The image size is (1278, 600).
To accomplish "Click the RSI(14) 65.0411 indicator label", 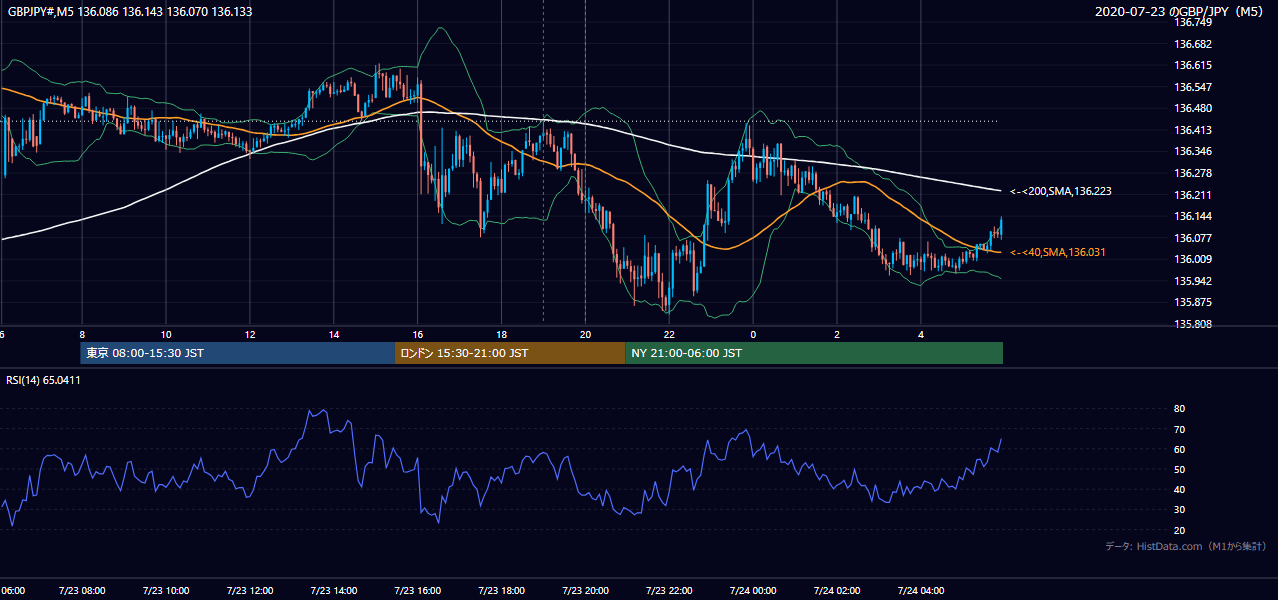I will tap(43, 380).
